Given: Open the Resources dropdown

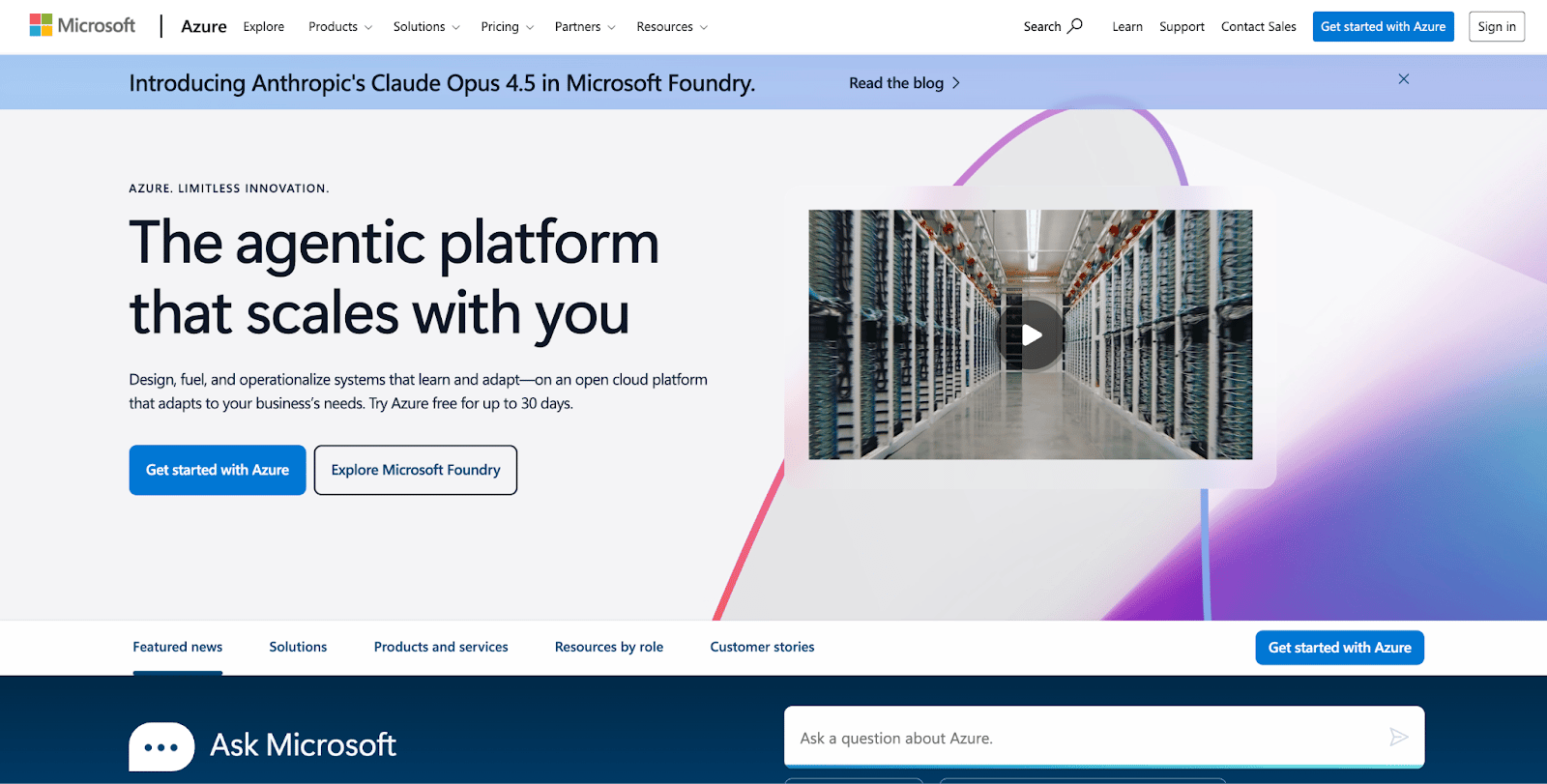Looking at the screenshot, I should (672, 27).
